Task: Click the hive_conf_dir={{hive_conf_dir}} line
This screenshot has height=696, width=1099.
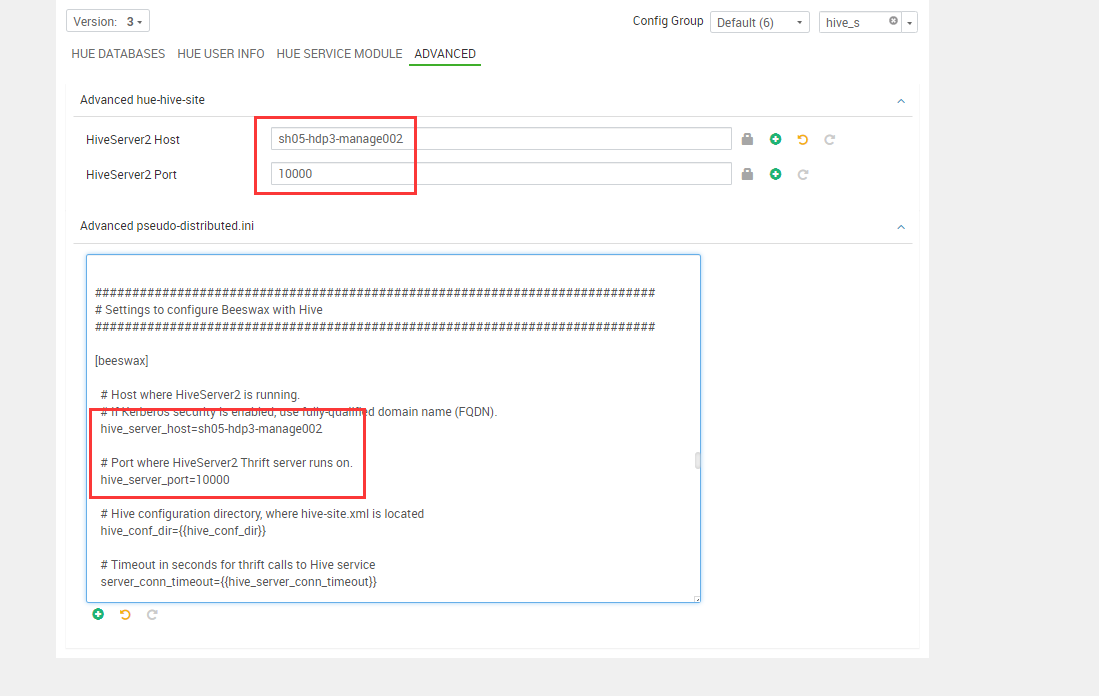Action: (183, 531)
